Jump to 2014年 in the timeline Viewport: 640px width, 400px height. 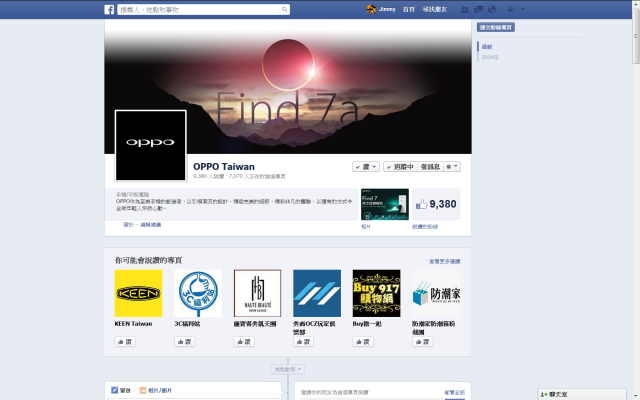click(x=490, y=57)
